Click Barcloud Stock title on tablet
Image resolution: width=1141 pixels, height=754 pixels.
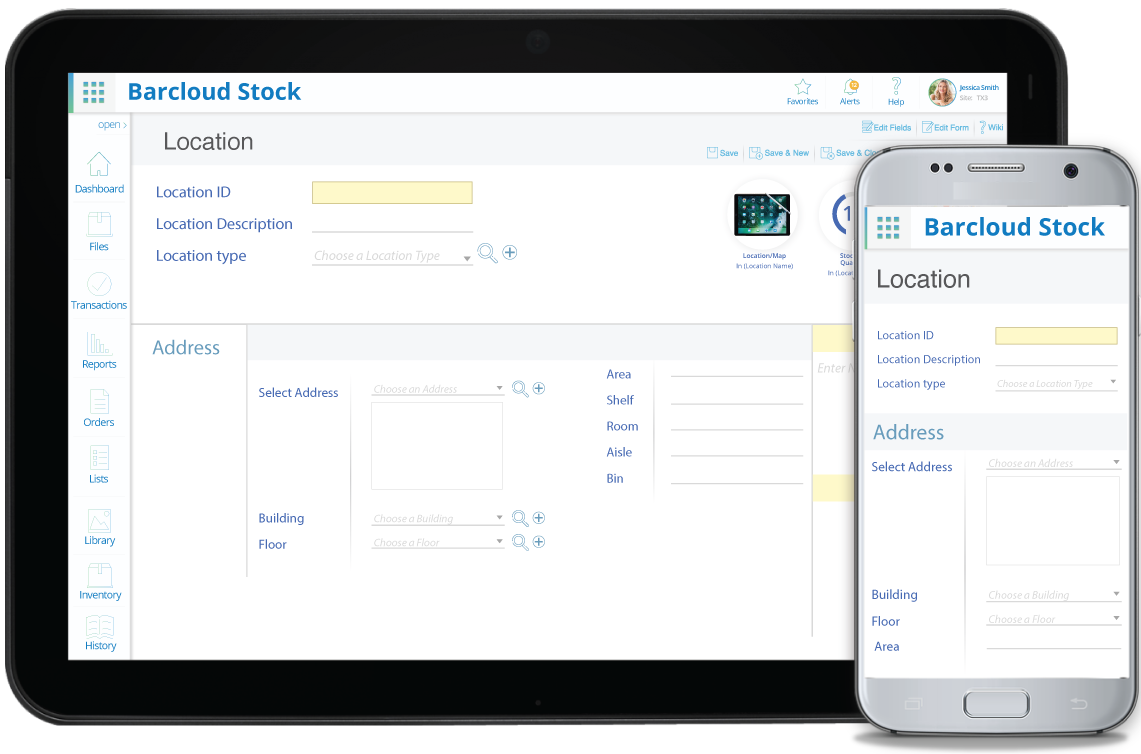[x=214, y=92]
